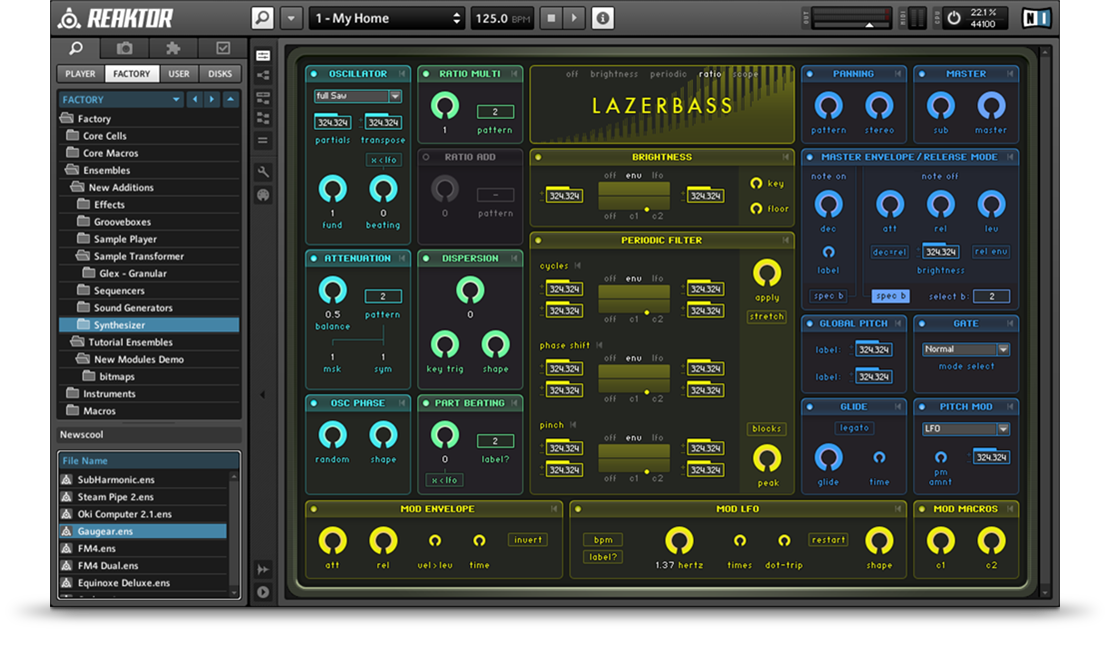This screenshot has width=1110, height=660.
Task: Toggle the restart button in Mod LFO
Action: coord(828,540)
